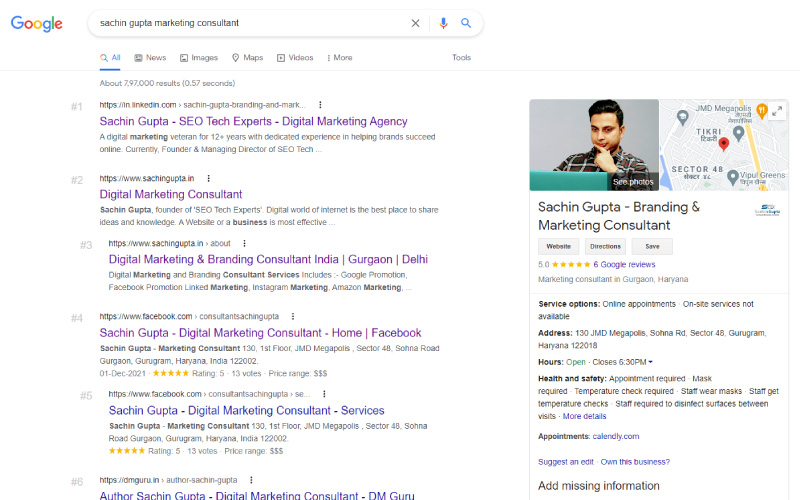Open Sachin Gupta Digital Marketing Consultant Services link

tap(246, 410)
